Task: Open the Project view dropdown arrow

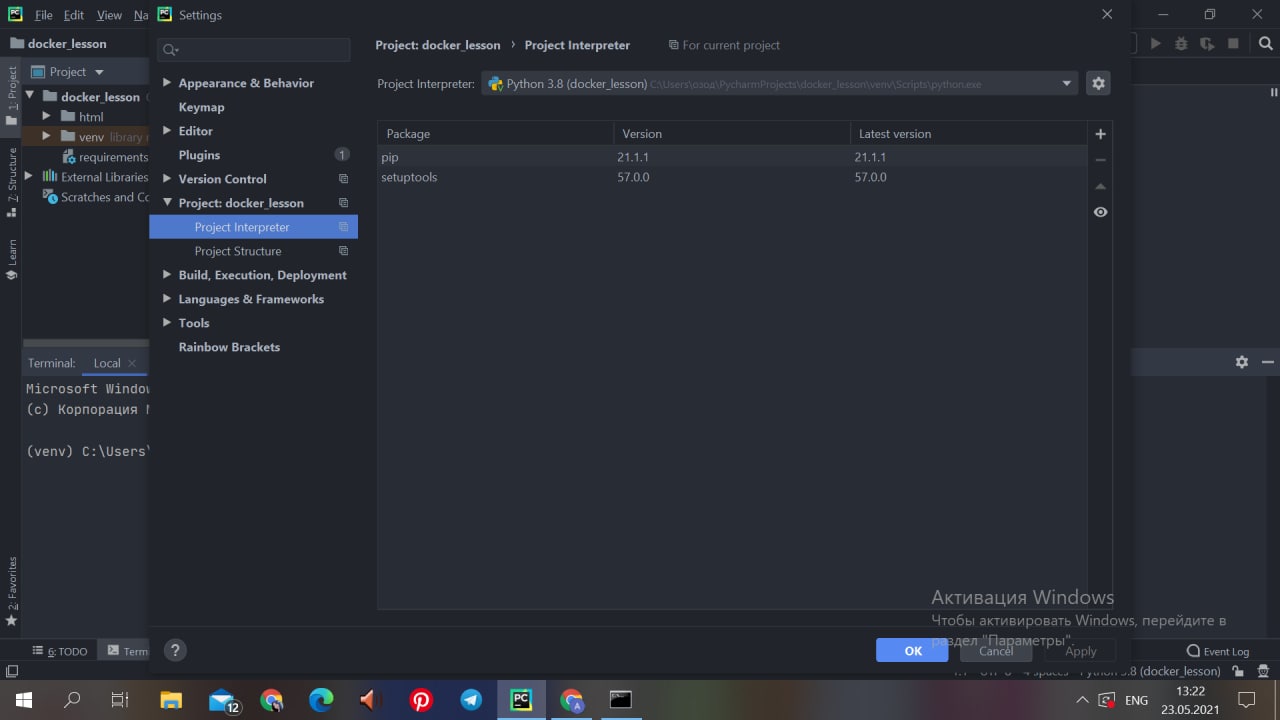Action: (x=99, y=72)
